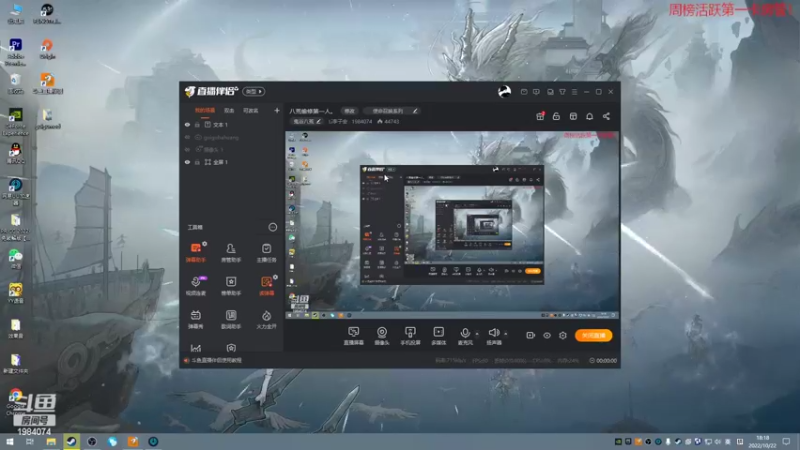Open the gift box icon with red badge
The image size is (800, 450).
point(540,116)
